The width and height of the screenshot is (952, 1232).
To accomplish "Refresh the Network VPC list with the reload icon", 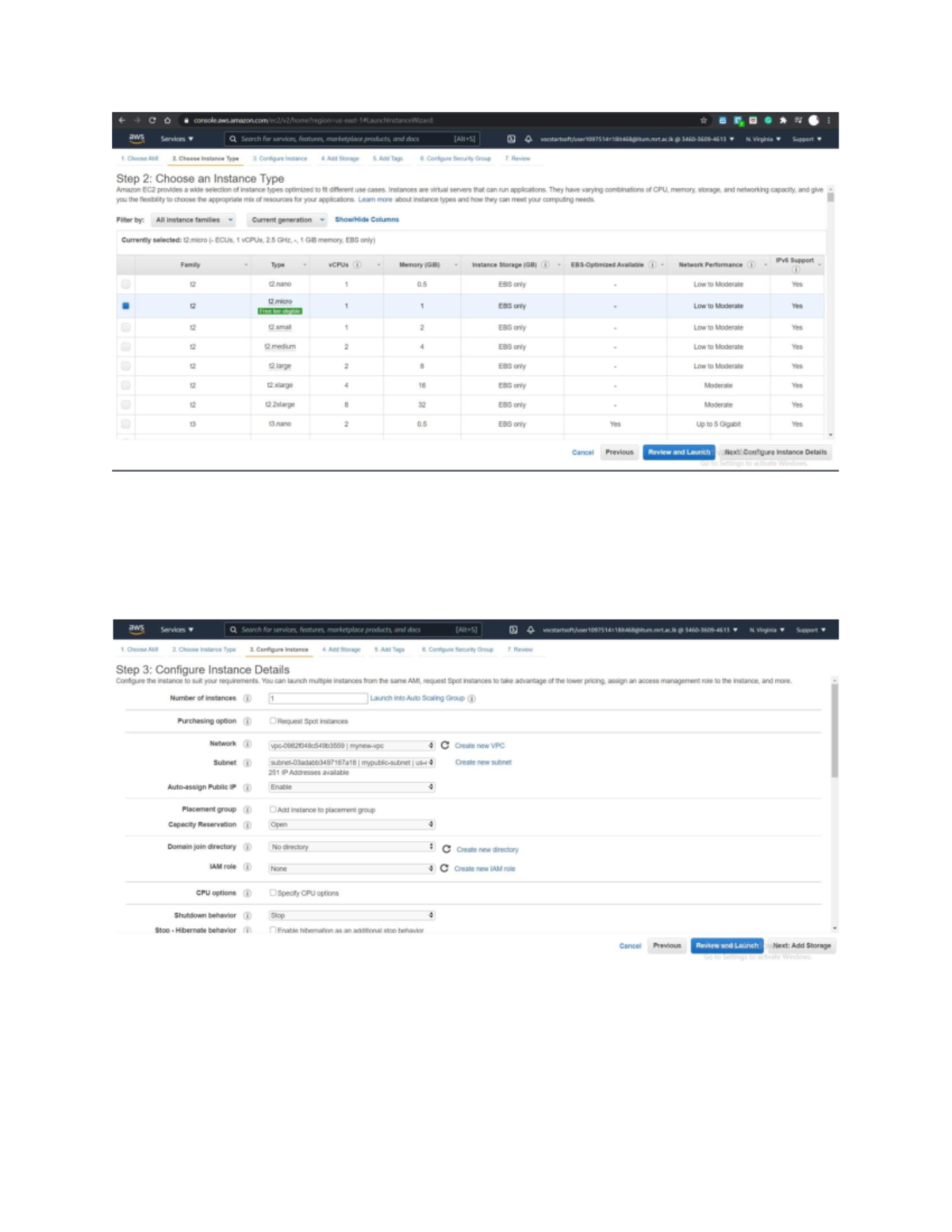I will tap(445, 746).
